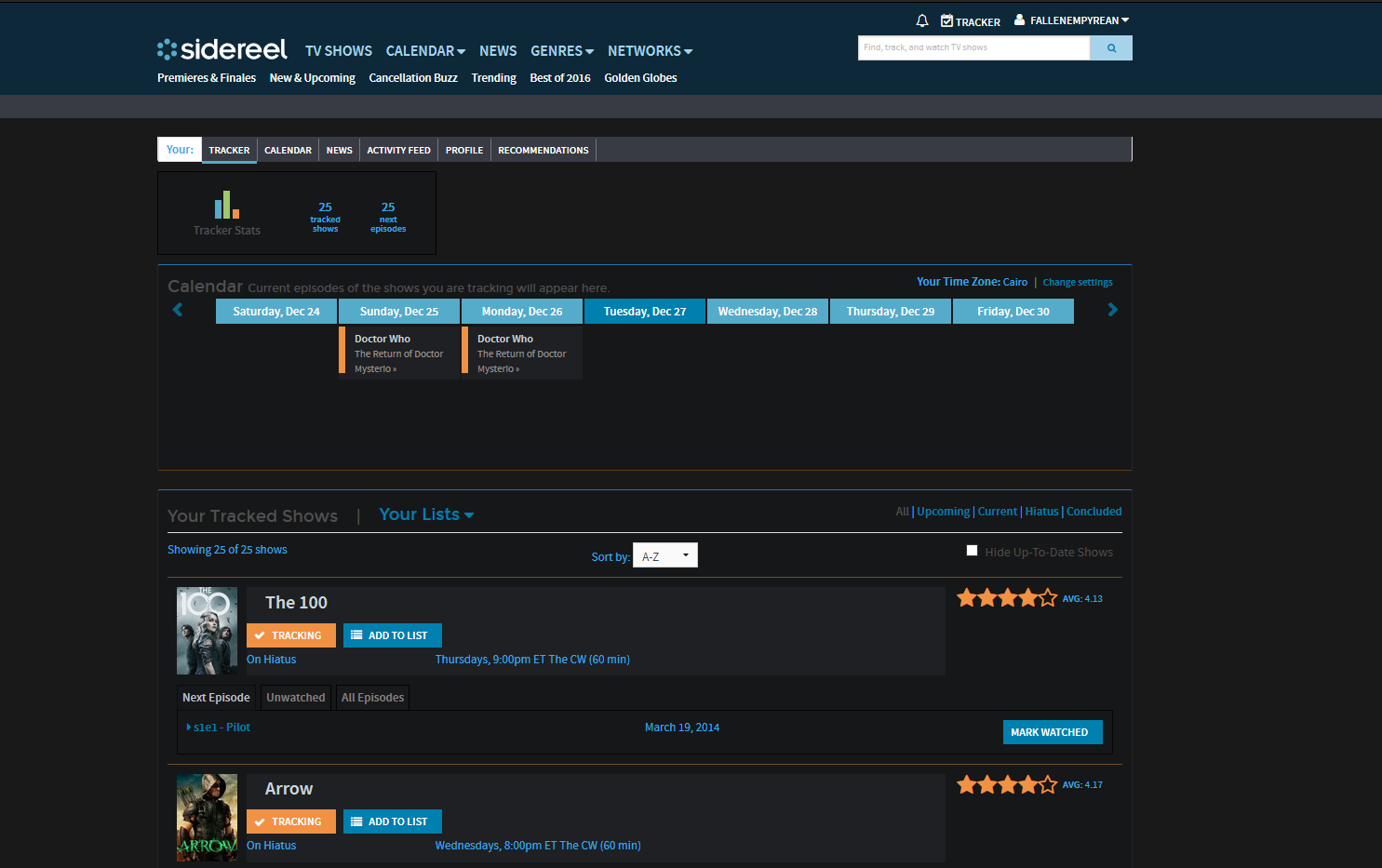Viewport: 1382px width, 868px height.
Task: Go to previous calendar week arrow
Action: (178, 310)
